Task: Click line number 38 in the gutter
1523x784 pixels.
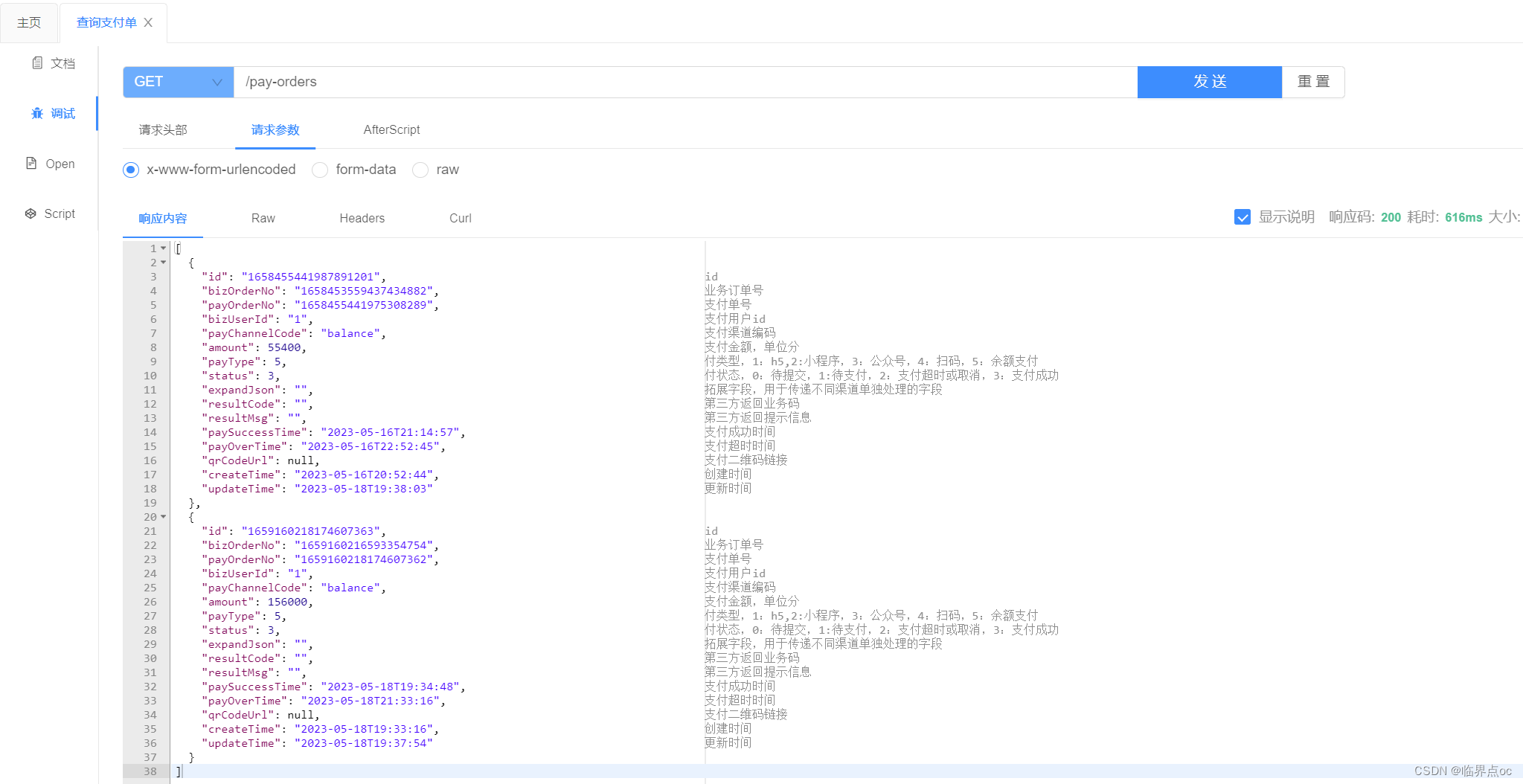Action: click(x=150, y=771)
